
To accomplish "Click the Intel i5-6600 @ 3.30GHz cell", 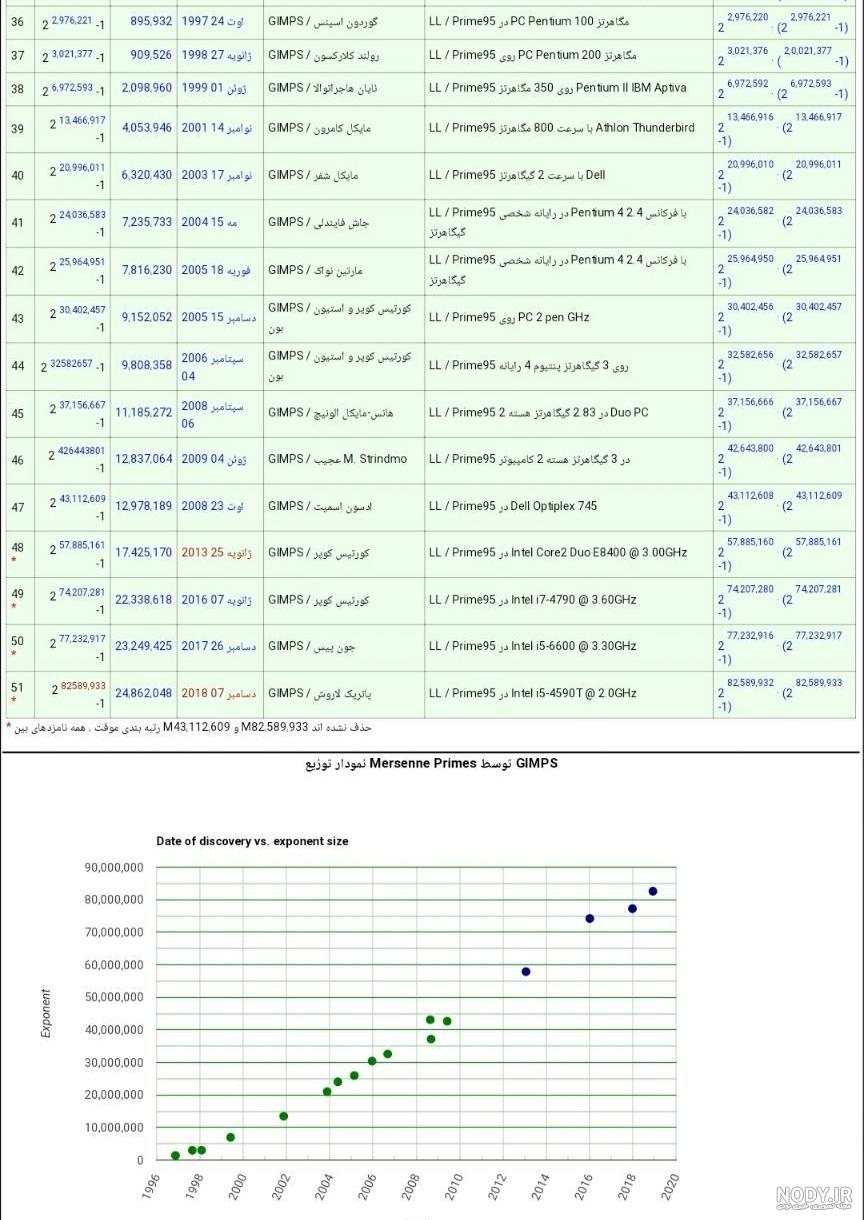I will (568, 646).
